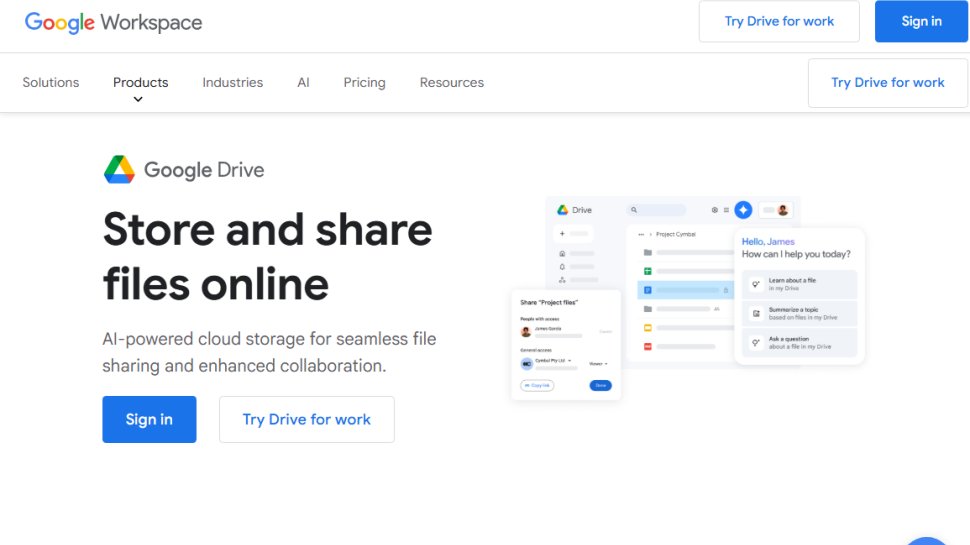Screen dimensions: 970x545
Task: Go to the Industries navigation item
Action: coord(233,82)
